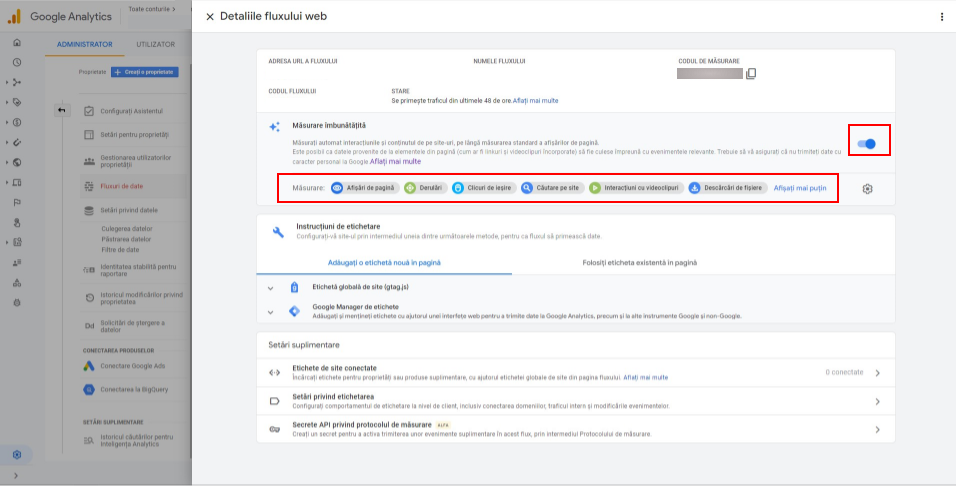This screenshot has height=486, width=956.
Task: Expand the Etichetă globală de site row
Action: 270,287
